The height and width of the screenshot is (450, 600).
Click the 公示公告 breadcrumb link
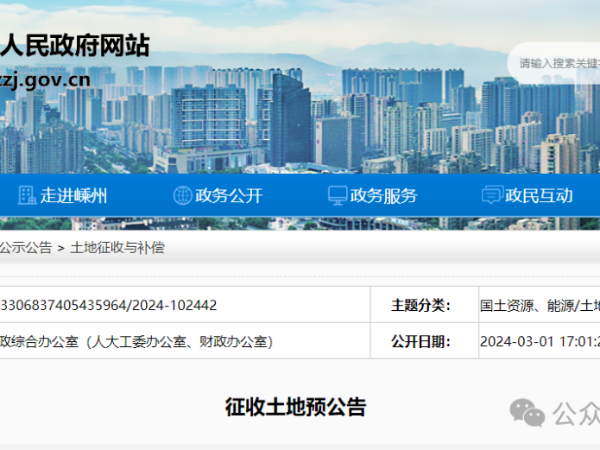coord(27,247)
